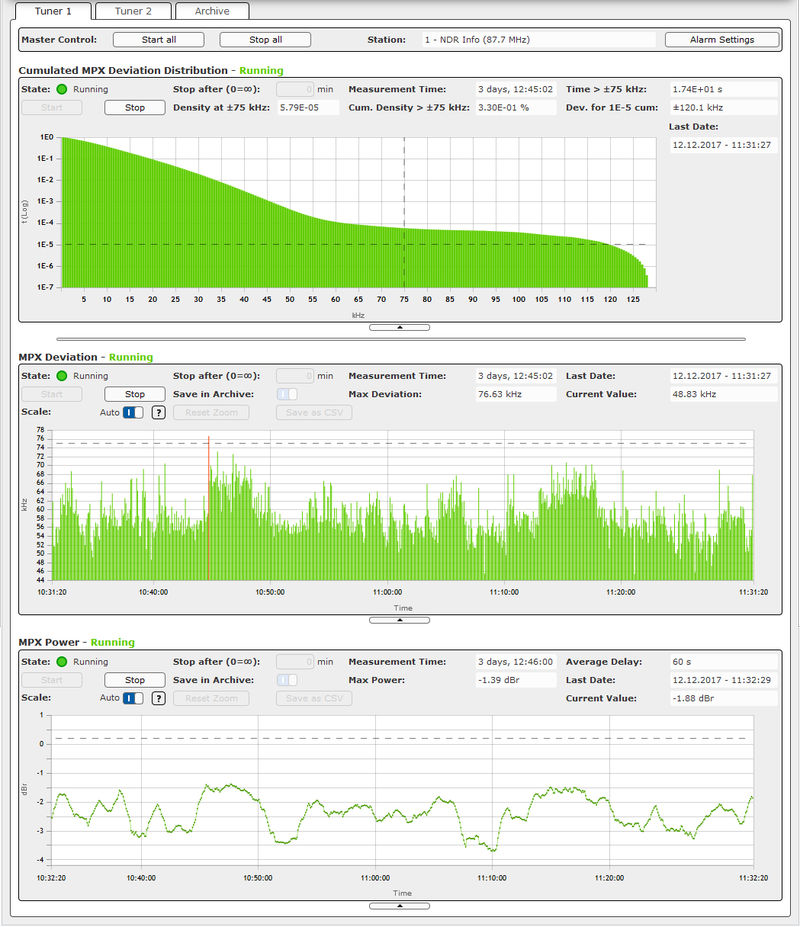Stop the MPX Deviation measurement

134,394
